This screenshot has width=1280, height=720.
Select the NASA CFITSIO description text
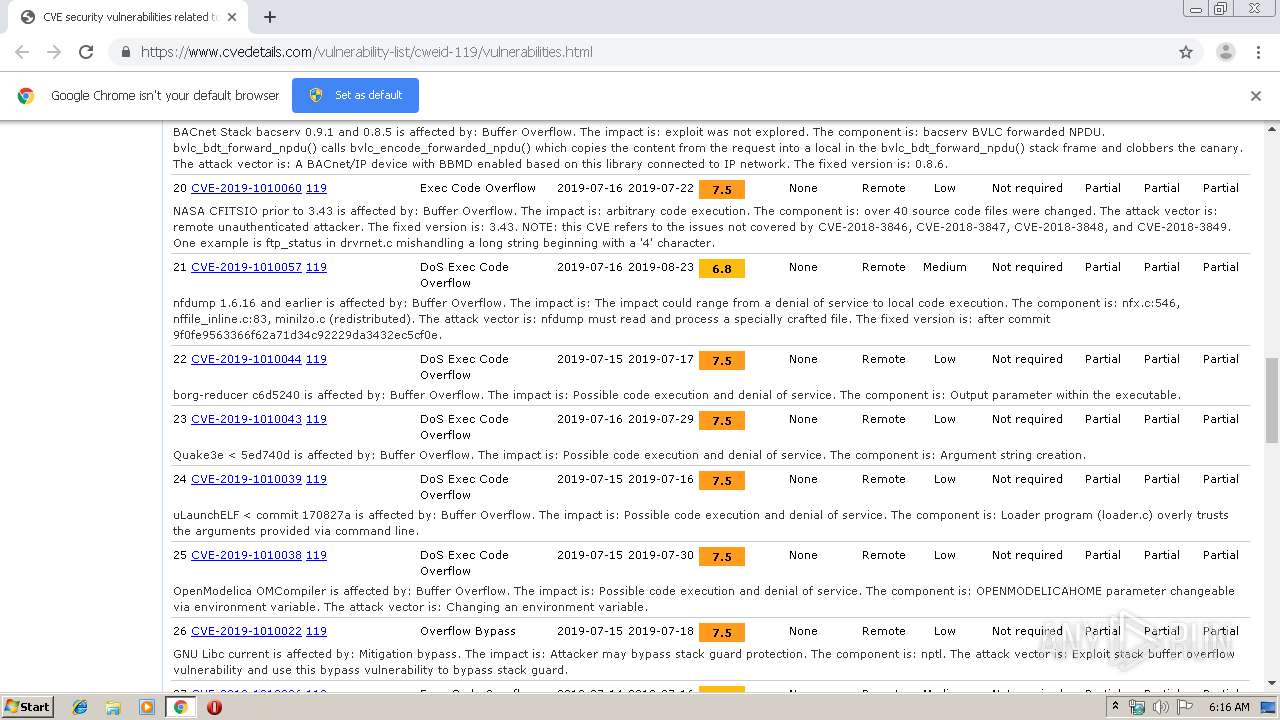[x=702, y=227]
